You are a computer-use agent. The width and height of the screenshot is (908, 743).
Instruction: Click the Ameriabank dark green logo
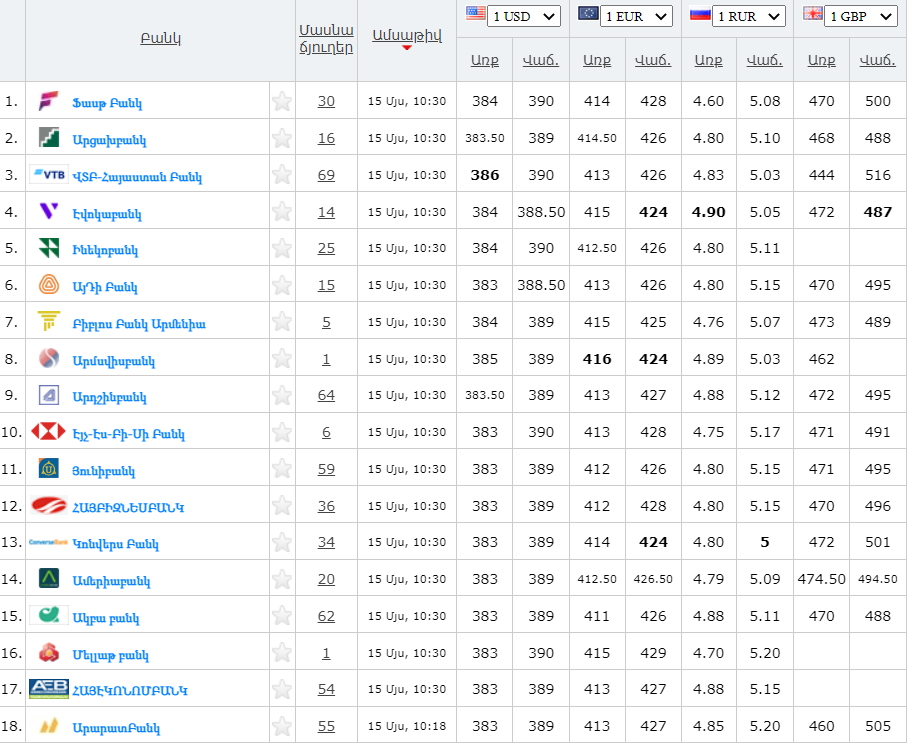49,579
